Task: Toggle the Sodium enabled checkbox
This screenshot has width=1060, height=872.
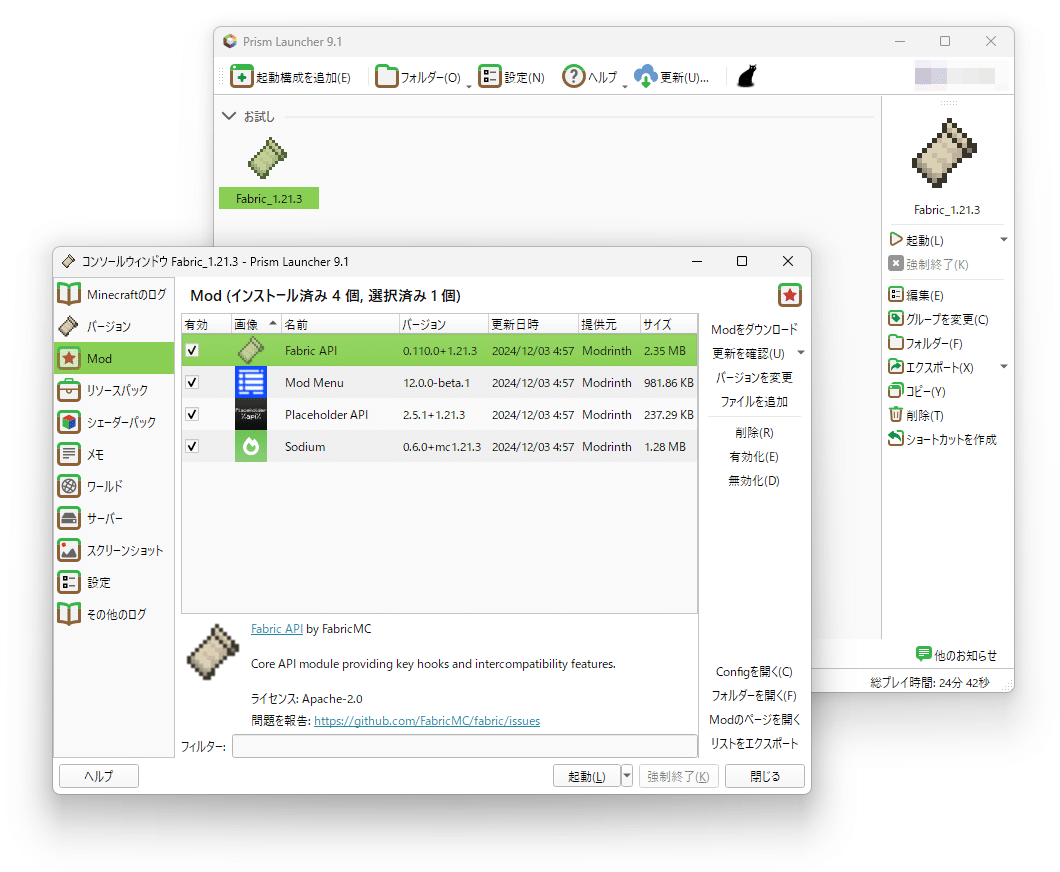Action: click(193, 446)
